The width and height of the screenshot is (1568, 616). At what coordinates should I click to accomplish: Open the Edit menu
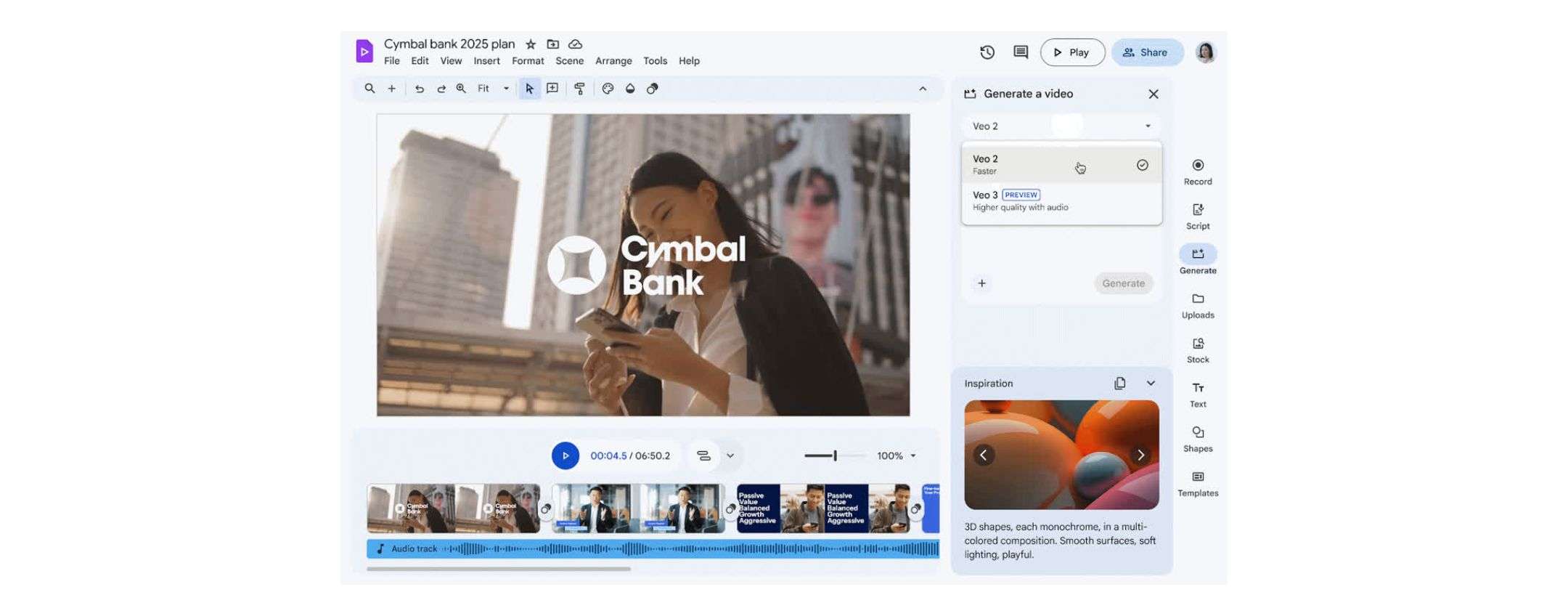[x=420, y=61]
